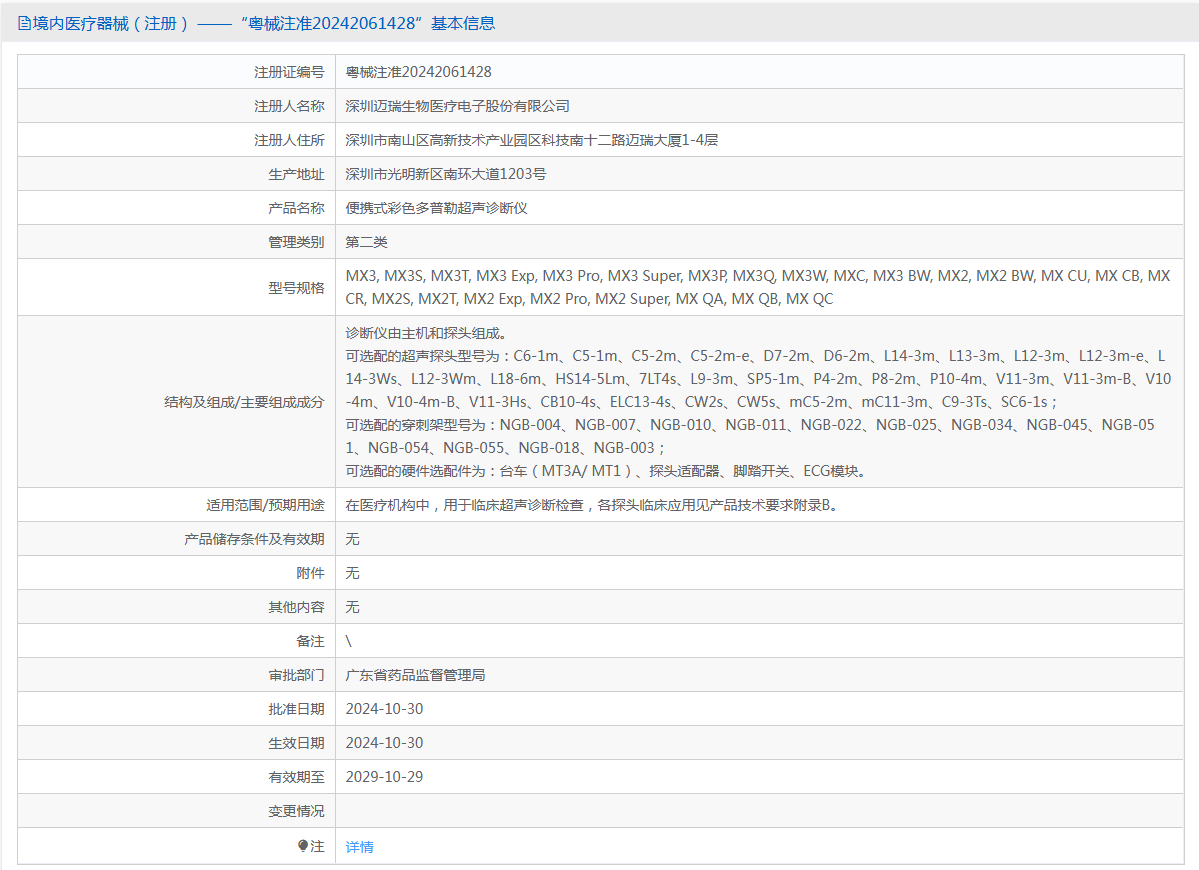Viewport: 1199px width, 870px height.
Task: Select the 生产地址 value 深圳市光明新区南环大道1203号
Action: click(446, 174)
